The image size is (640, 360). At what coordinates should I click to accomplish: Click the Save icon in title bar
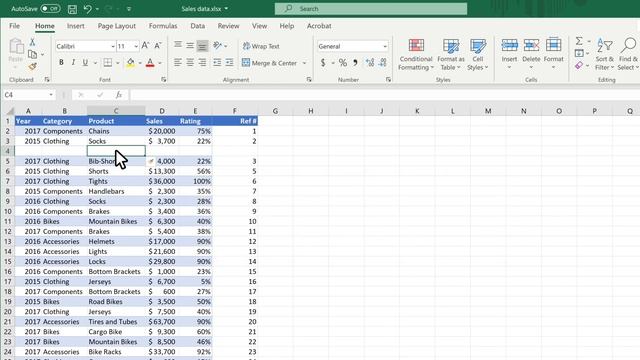pyautogui.click(x=72, y=9)
